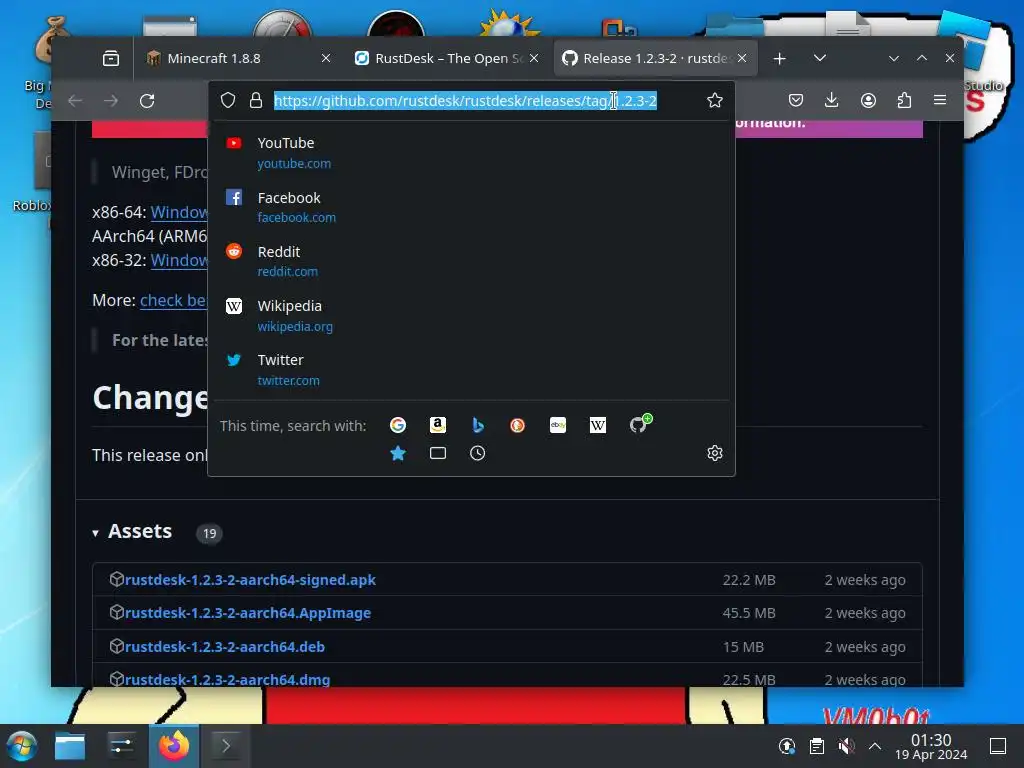
Task: Choose the Facebook suggestion
Action: tap(472, 207)
